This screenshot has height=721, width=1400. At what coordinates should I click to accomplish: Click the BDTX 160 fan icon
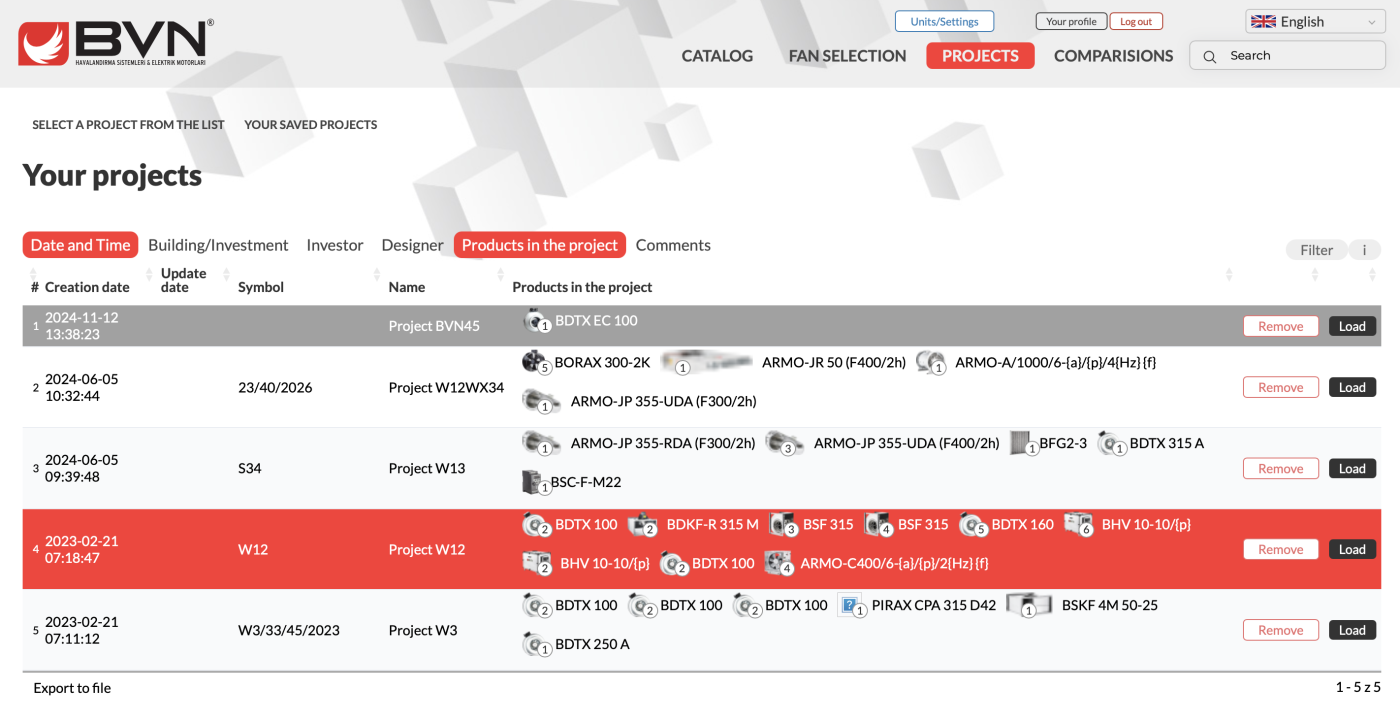click(973, 524)
